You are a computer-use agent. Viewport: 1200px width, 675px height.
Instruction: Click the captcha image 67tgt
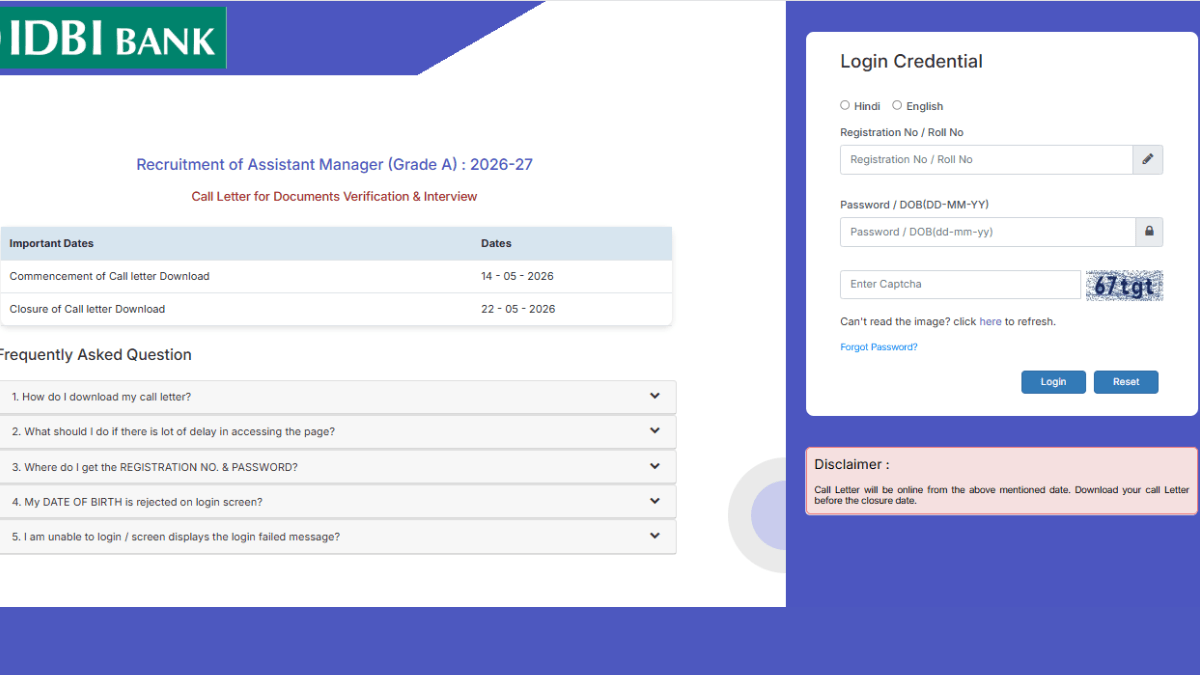click(1125, 285)
